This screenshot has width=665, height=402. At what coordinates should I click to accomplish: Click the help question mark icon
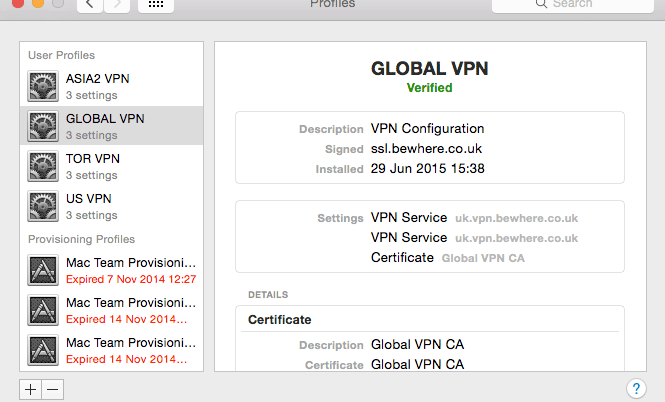coord(634,389)
